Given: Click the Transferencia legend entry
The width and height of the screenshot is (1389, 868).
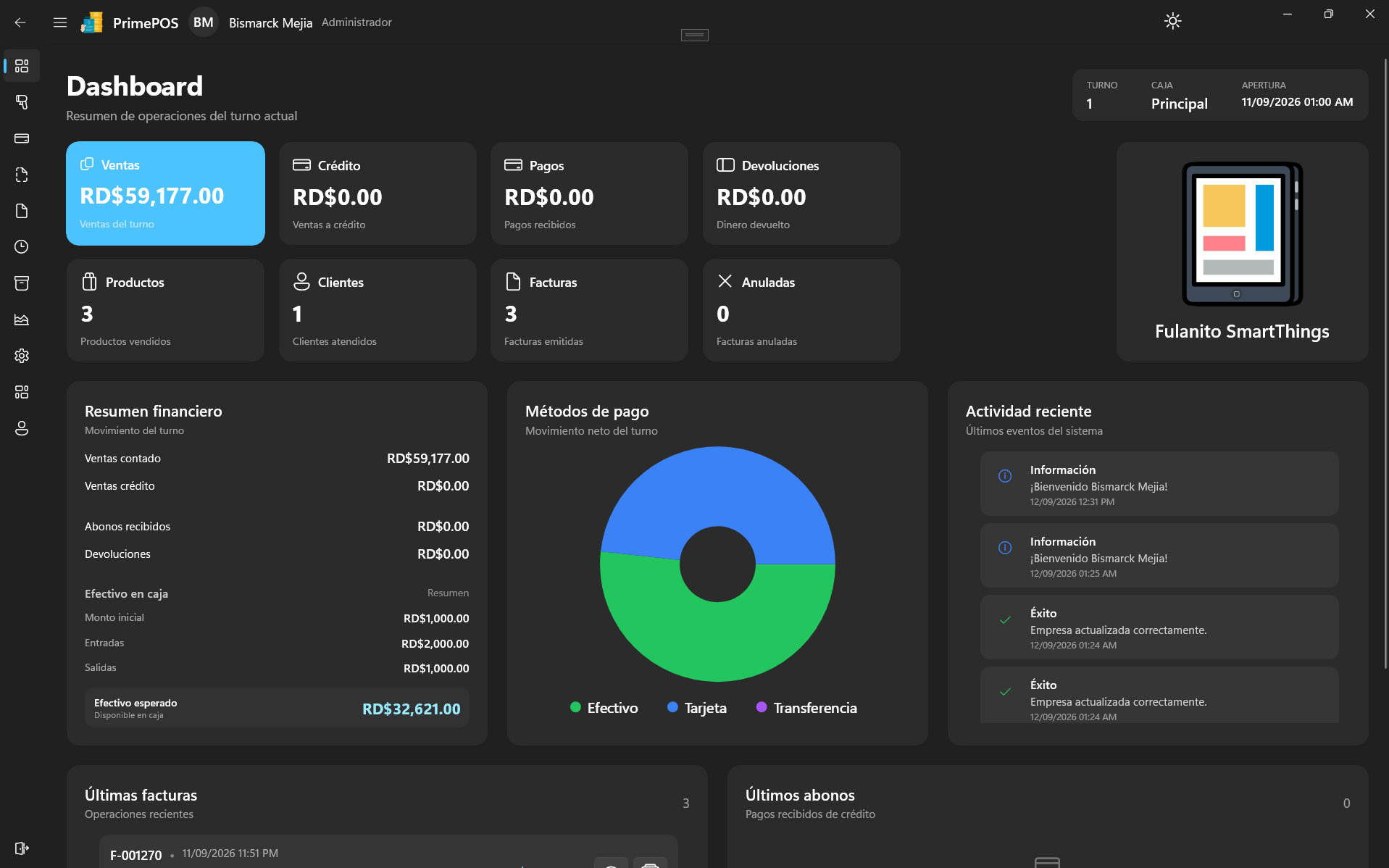Looking at the screenshot, I should 806,708.
